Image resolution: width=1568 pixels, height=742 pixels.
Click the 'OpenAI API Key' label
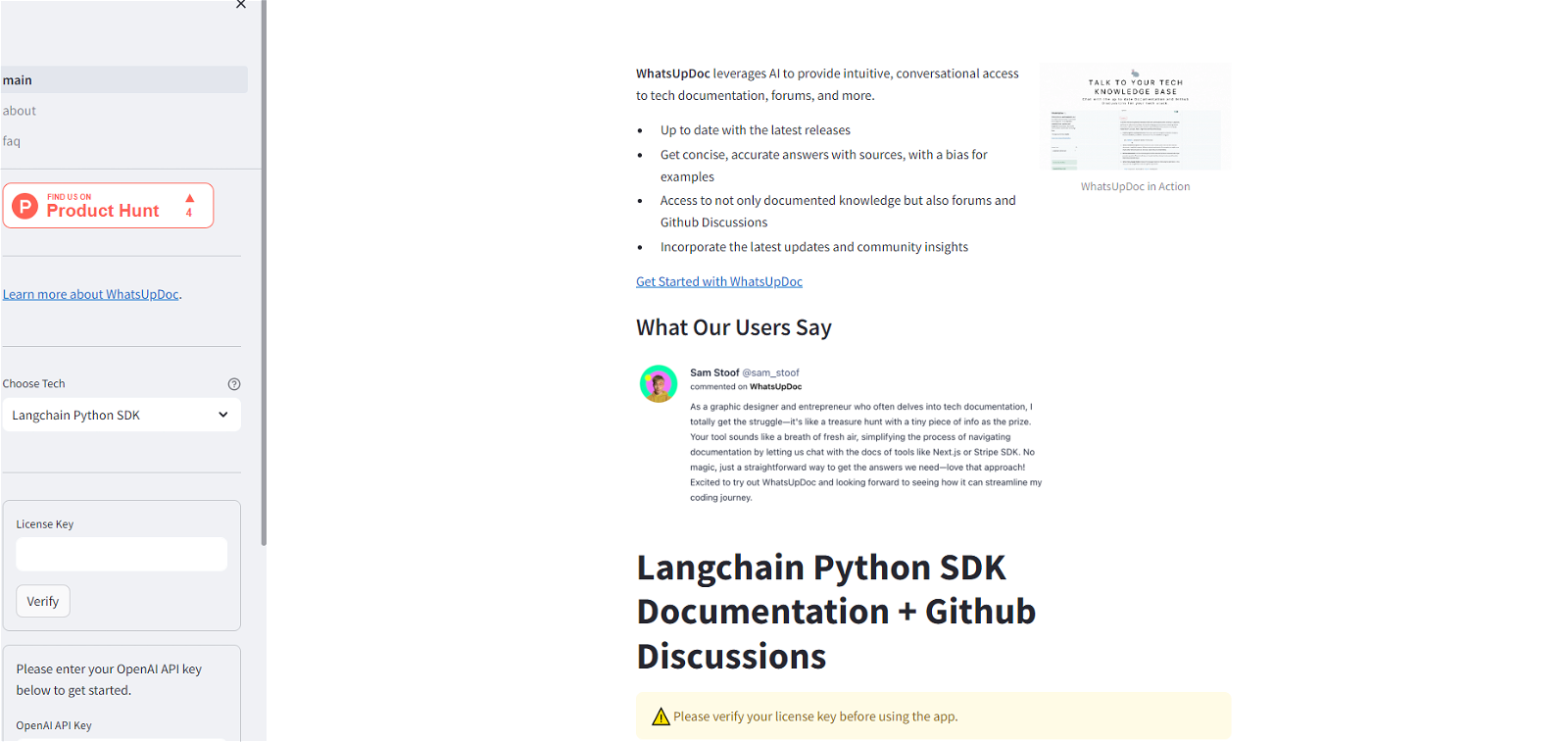click(54, 725)
